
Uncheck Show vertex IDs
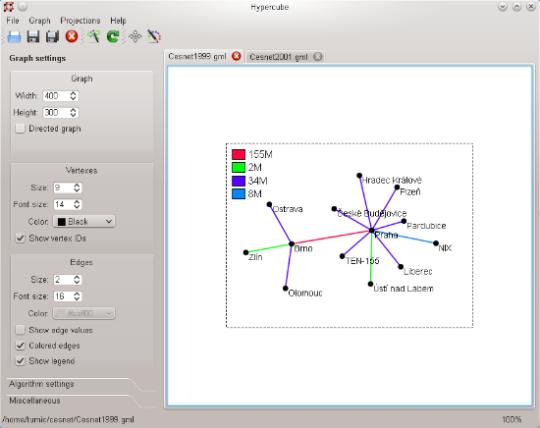coord(20,238)
